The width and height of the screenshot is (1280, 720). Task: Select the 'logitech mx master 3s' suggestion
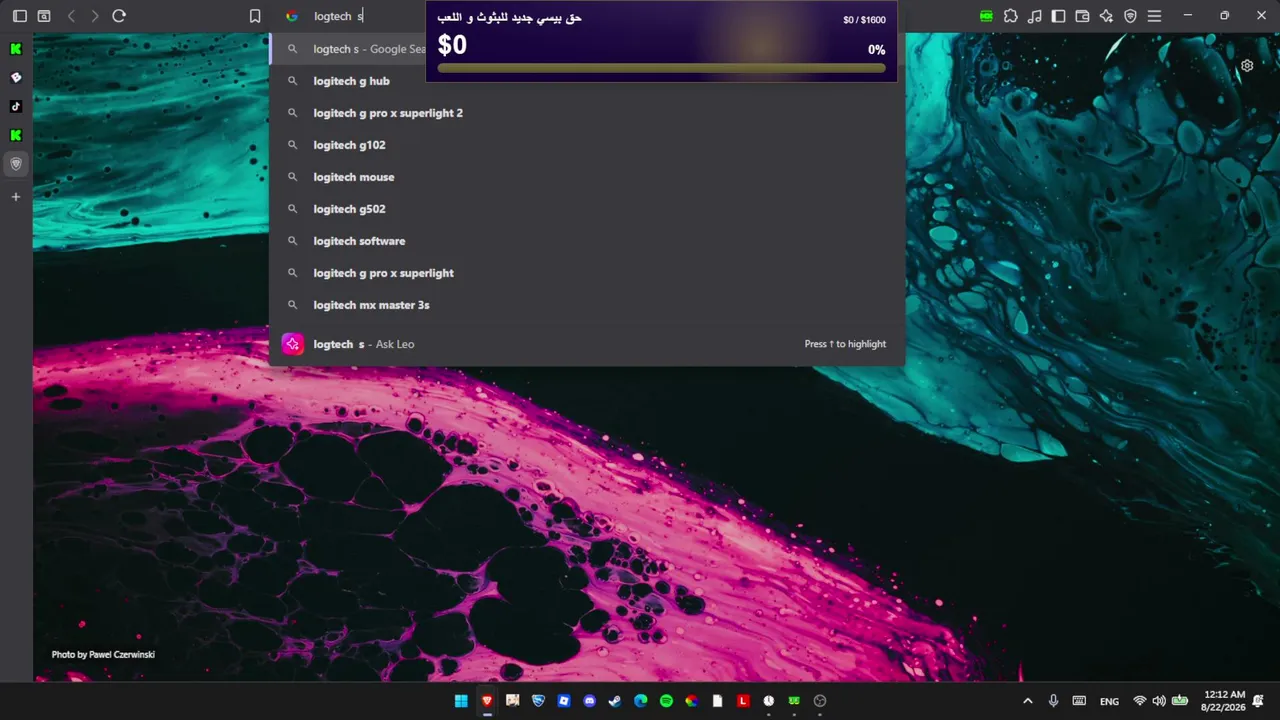pyautogui.click(x=587, y=305)
